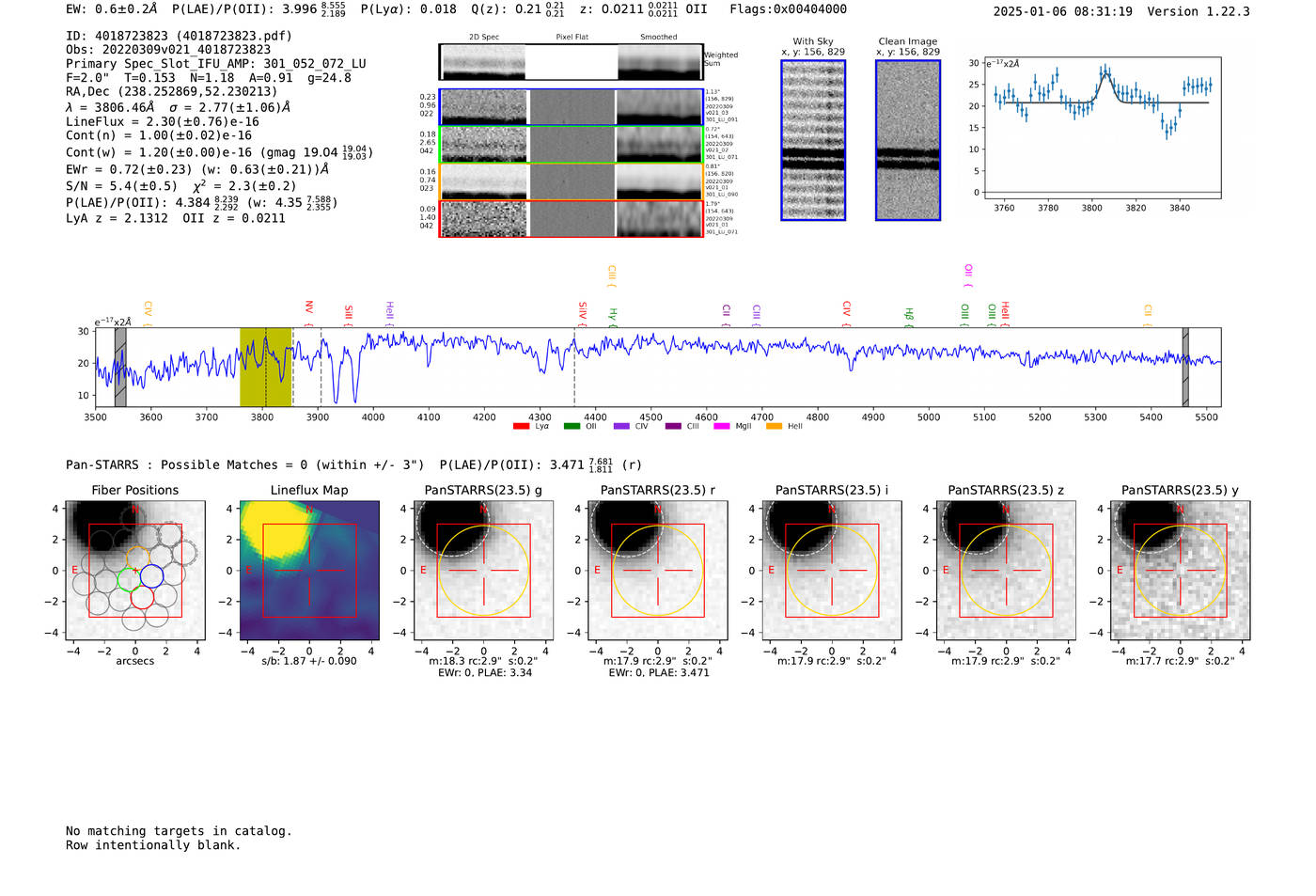This screenshot has width=1316, height=896.
Task: Click 'EWr: 0, PLAE: 3.471' under r panel
Action: [658, 673]
